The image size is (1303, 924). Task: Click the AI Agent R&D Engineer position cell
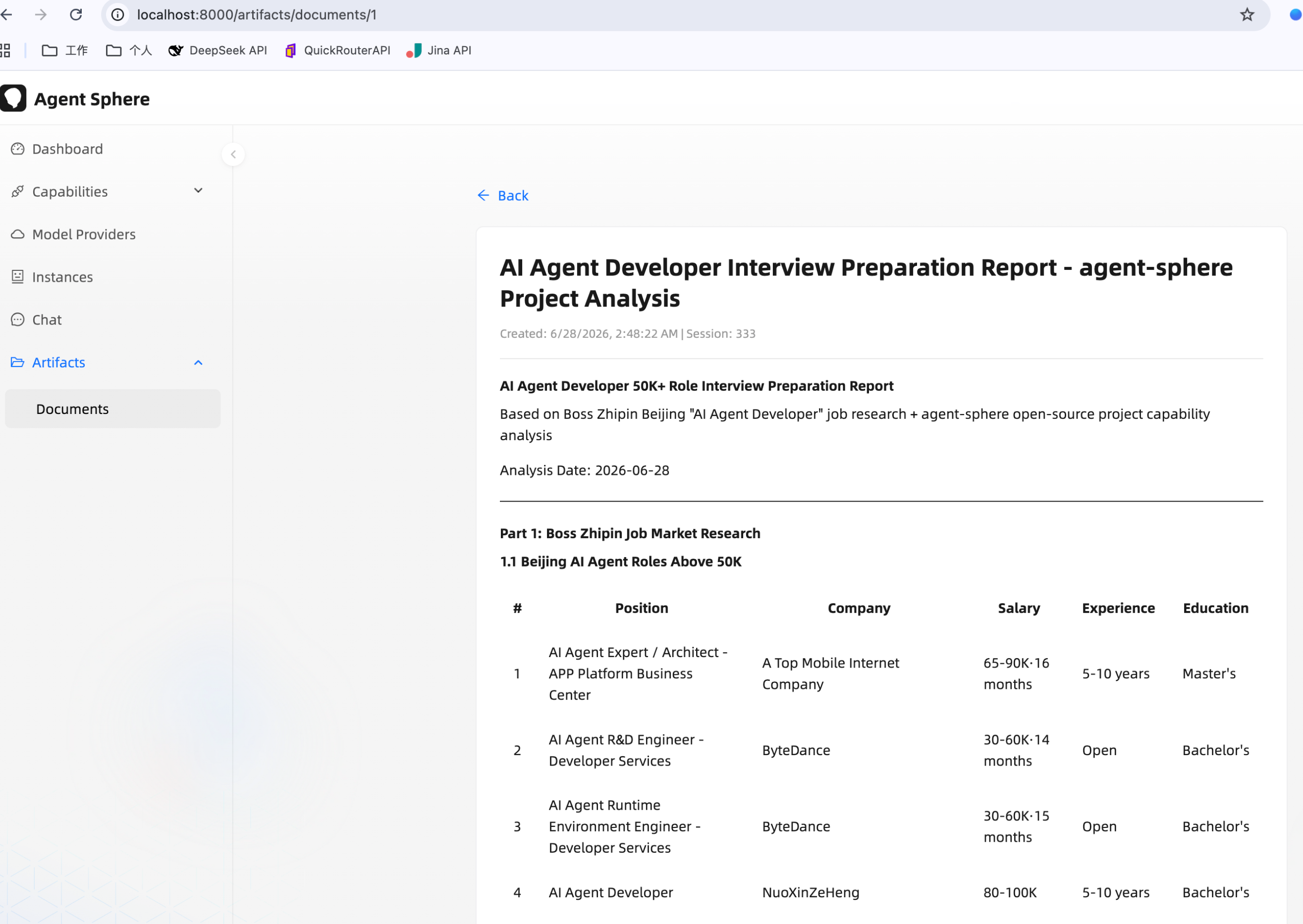(626, 751)
